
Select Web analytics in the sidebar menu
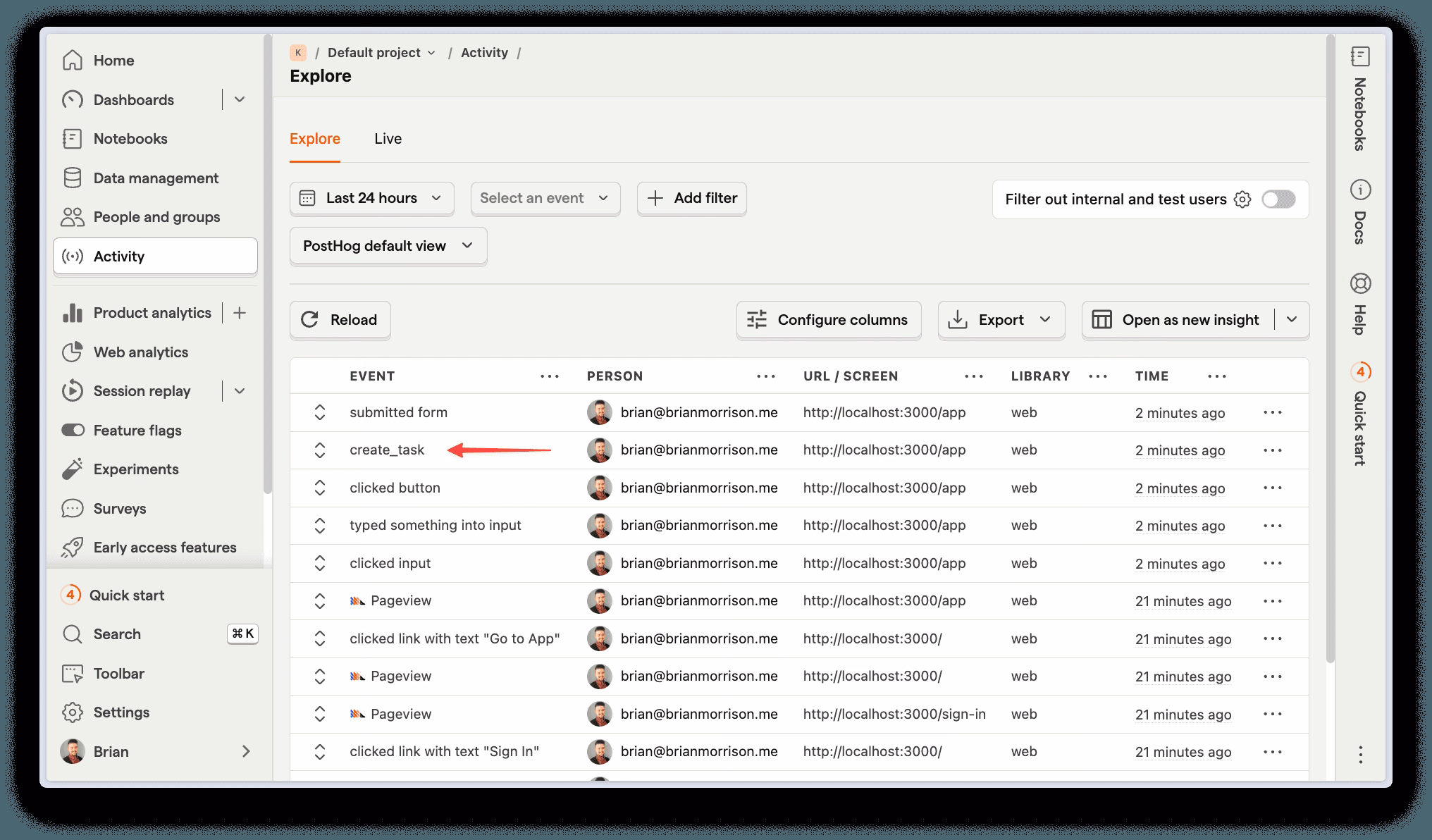(x=141, y=352)
